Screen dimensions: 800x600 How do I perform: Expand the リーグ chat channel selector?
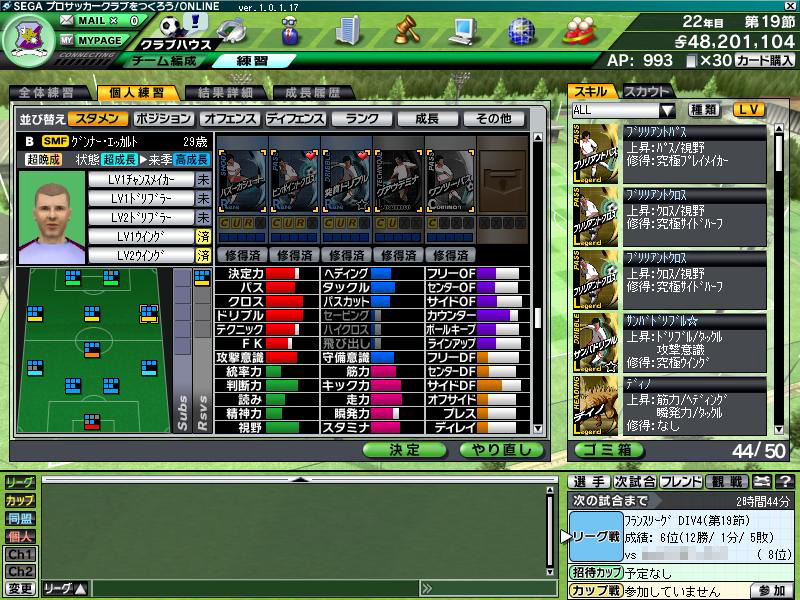[66, 588]
